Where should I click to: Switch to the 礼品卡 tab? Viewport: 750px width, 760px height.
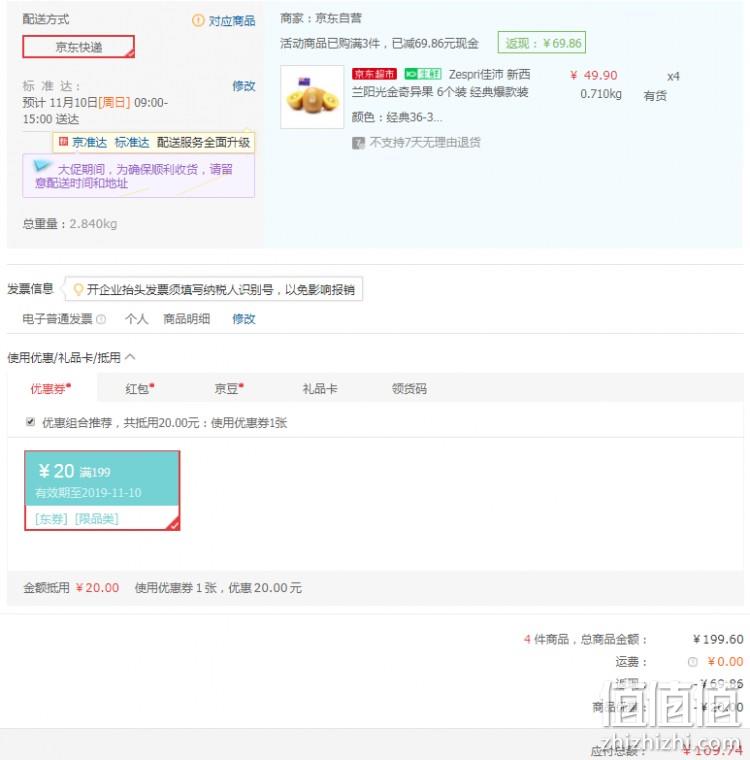tap(319, 388)
